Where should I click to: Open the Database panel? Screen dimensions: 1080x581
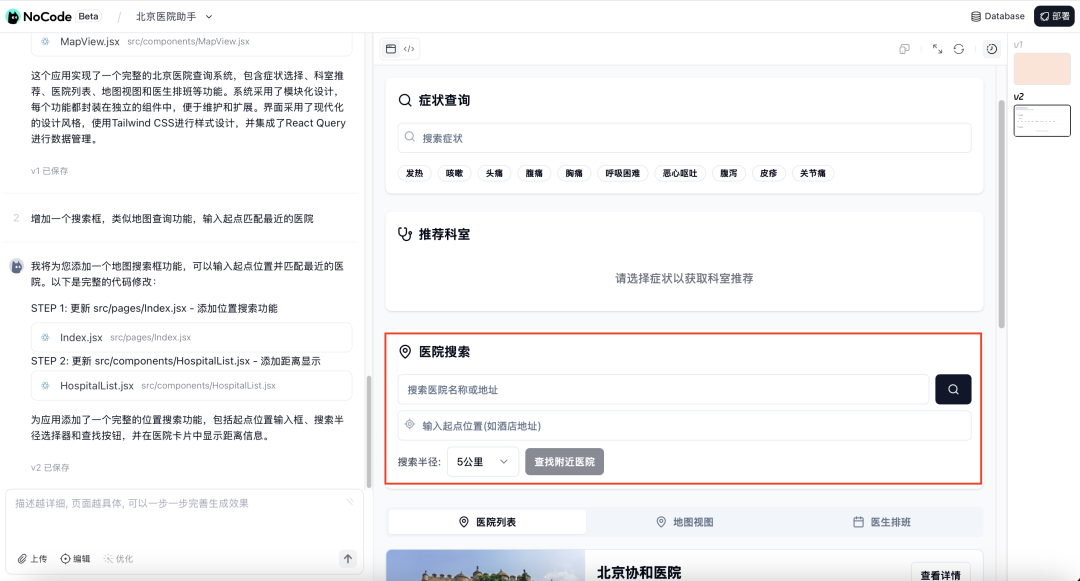(x=998, y=16)
